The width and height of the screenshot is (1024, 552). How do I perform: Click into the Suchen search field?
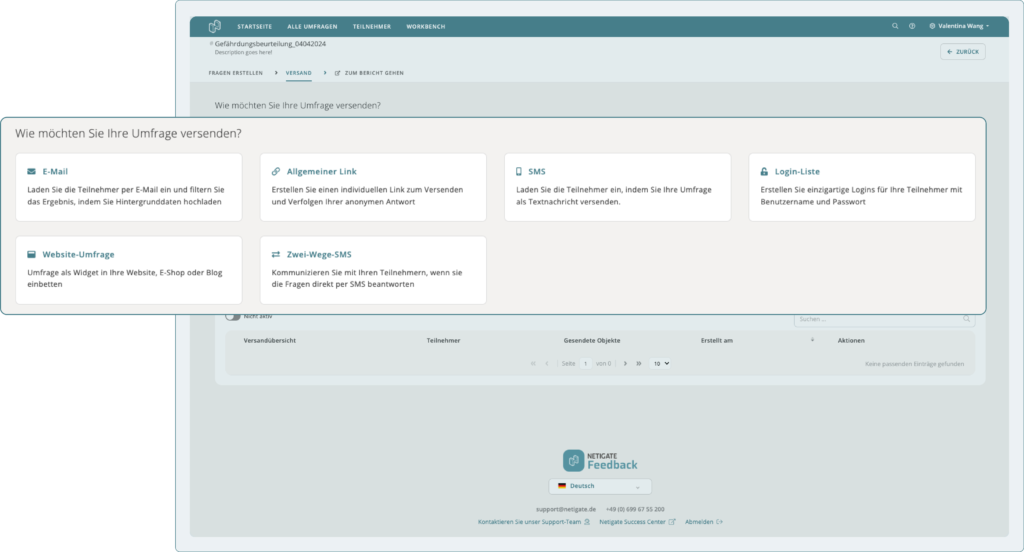click(884, 319)
